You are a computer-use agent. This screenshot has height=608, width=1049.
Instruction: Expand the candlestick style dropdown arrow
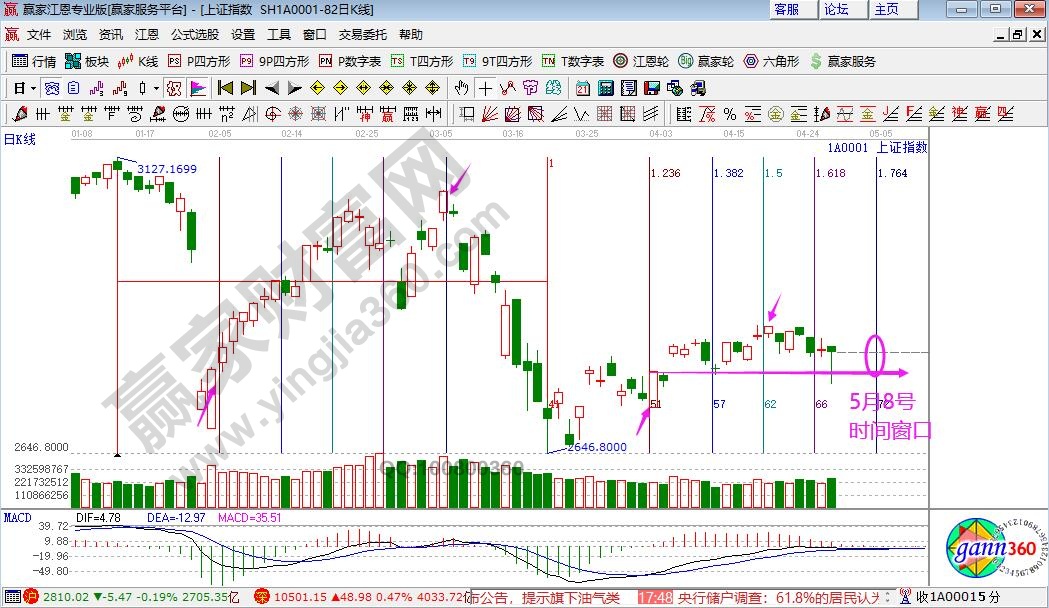coord(156,87)
